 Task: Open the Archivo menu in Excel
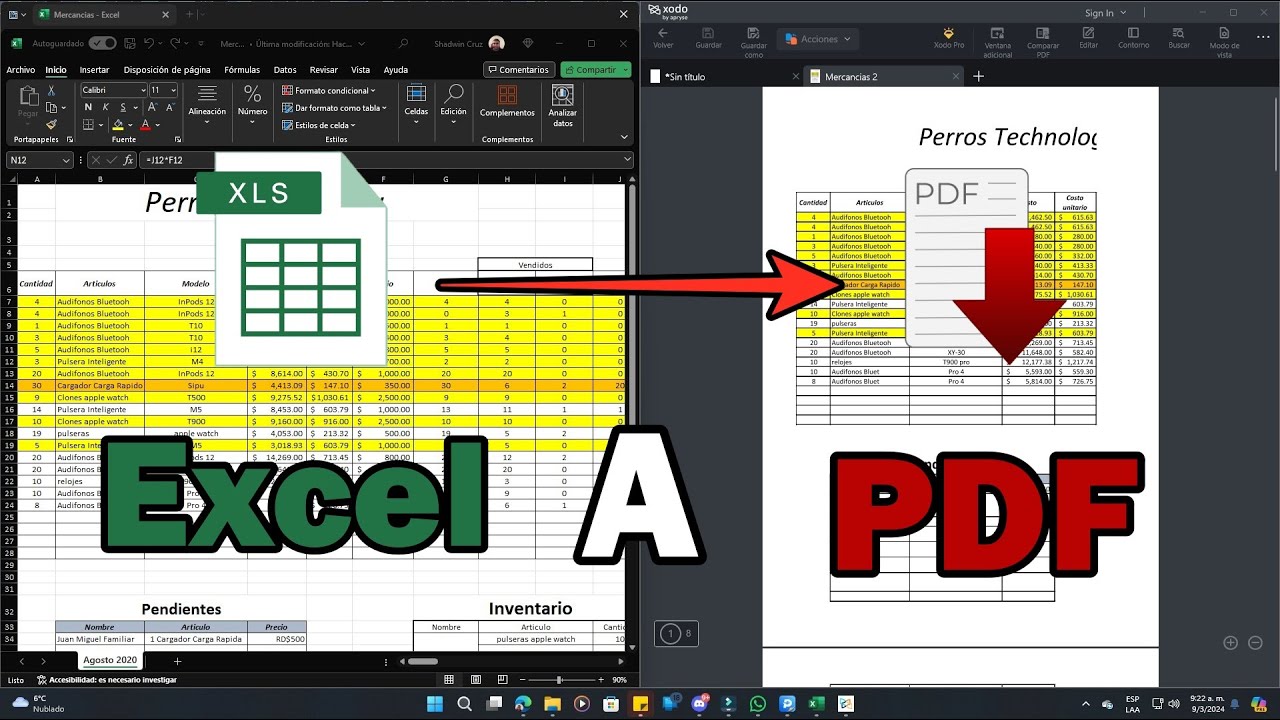(x=21, y=70)
